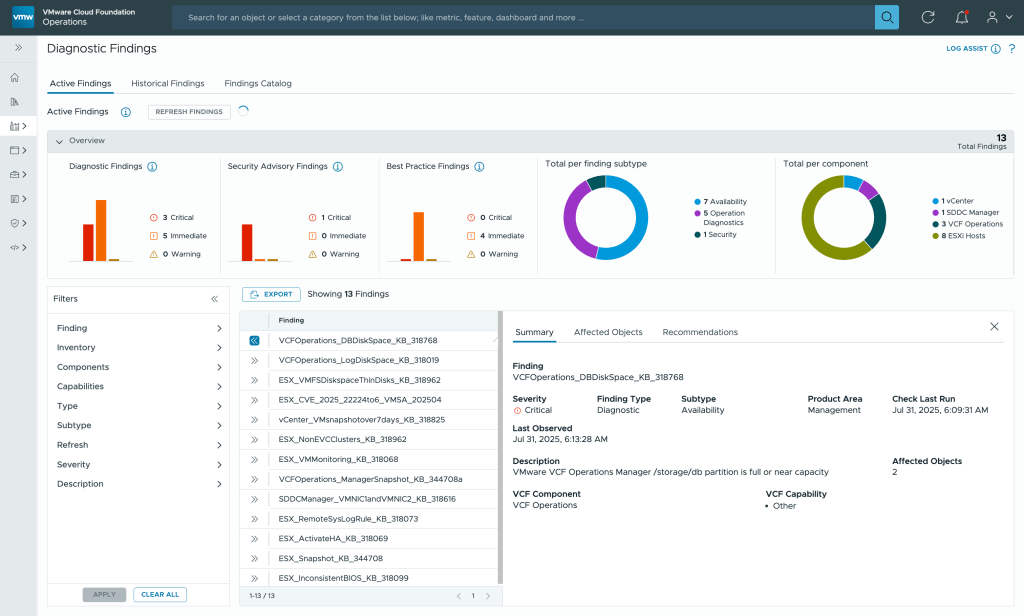Click info icon beside Security Advisory Findings
The image size is (1024, 616).
[x=338, y=167]
